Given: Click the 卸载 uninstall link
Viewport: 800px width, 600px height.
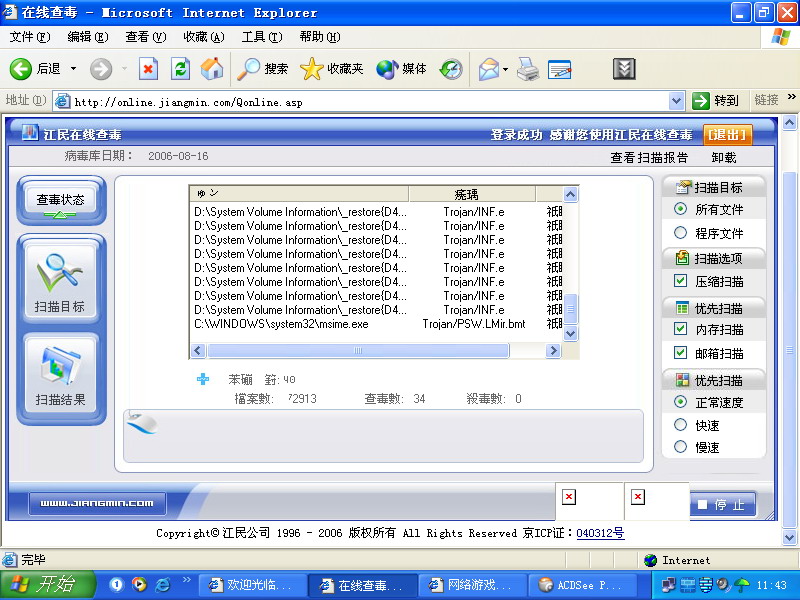Looking at the screenshot, I should point(723,158).
